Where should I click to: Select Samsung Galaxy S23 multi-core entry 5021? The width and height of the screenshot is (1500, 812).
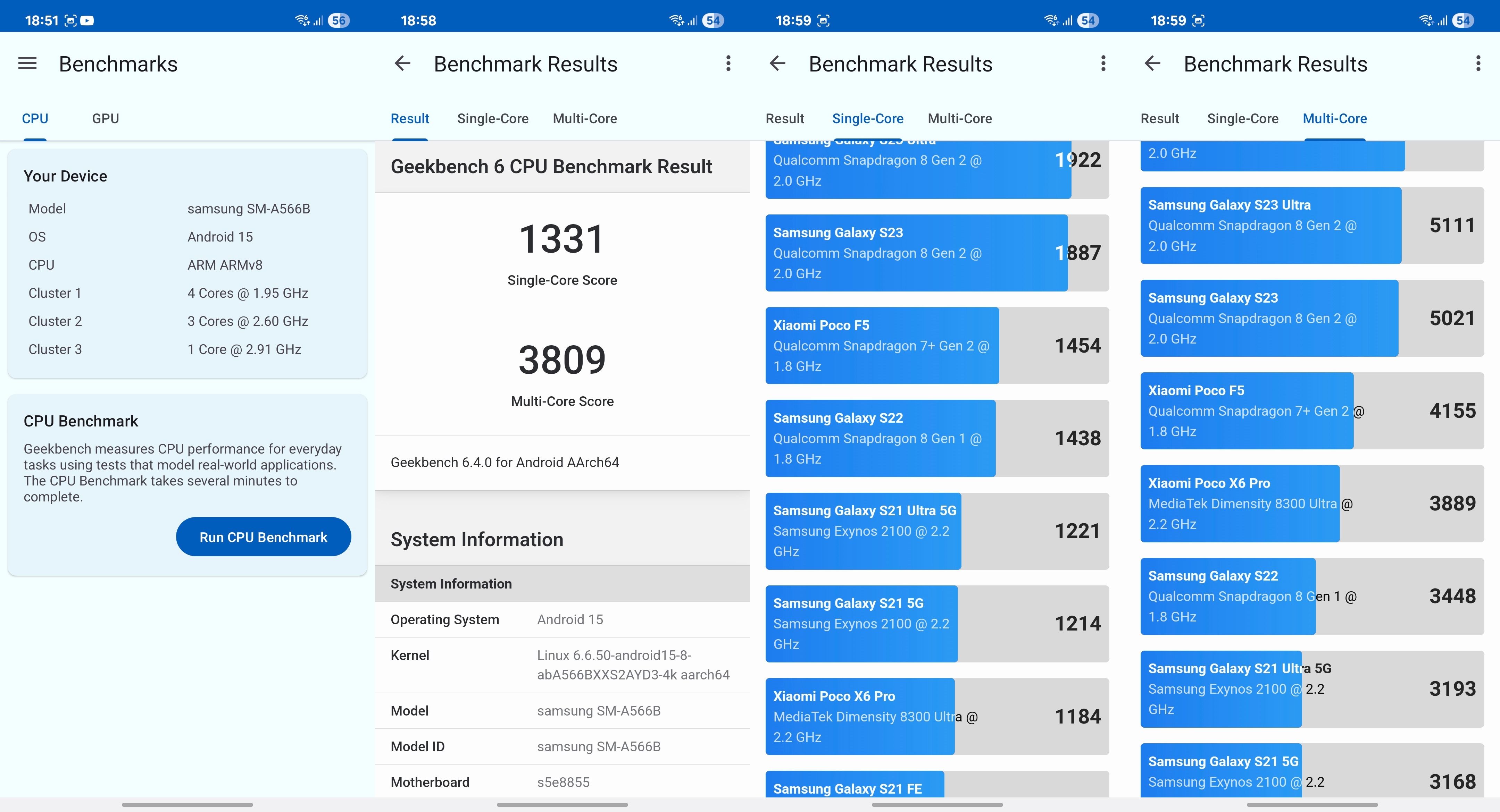point(1312,318)
